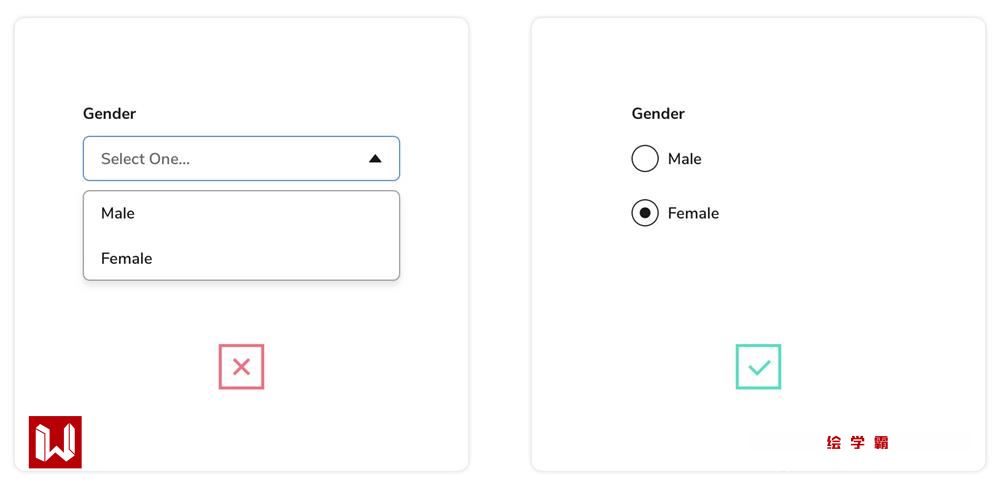
Task: Choose Female from the dropdown list
Action: (127, 258)
